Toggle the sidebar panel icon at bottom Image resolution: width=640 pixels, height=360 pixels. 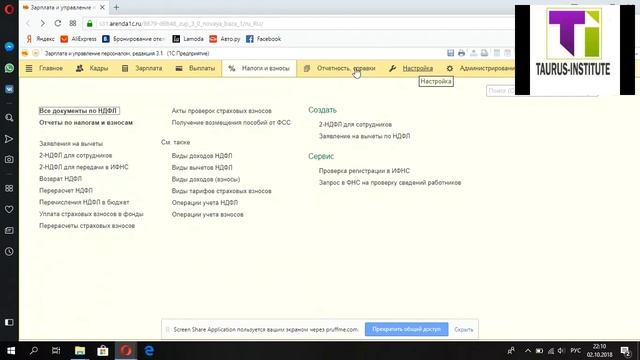(9, 322)
